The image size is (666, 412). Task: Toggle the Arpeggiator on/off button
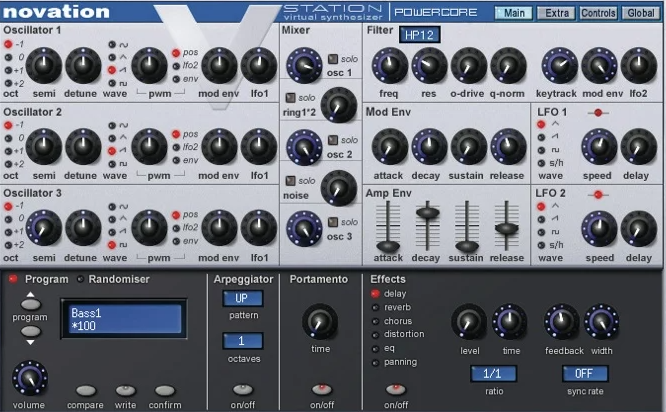tap(243, 389)
